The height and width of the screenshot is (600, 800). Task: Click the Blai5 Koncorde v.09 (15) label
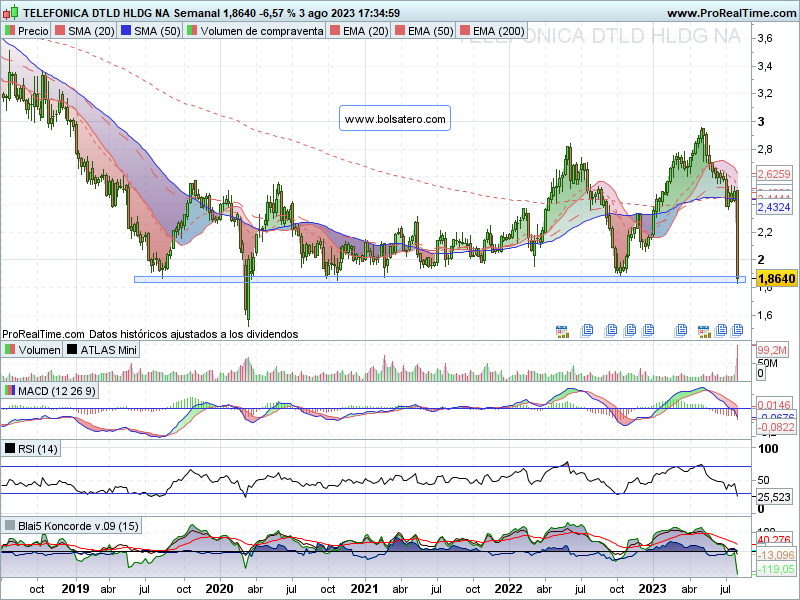click(78, 526)
